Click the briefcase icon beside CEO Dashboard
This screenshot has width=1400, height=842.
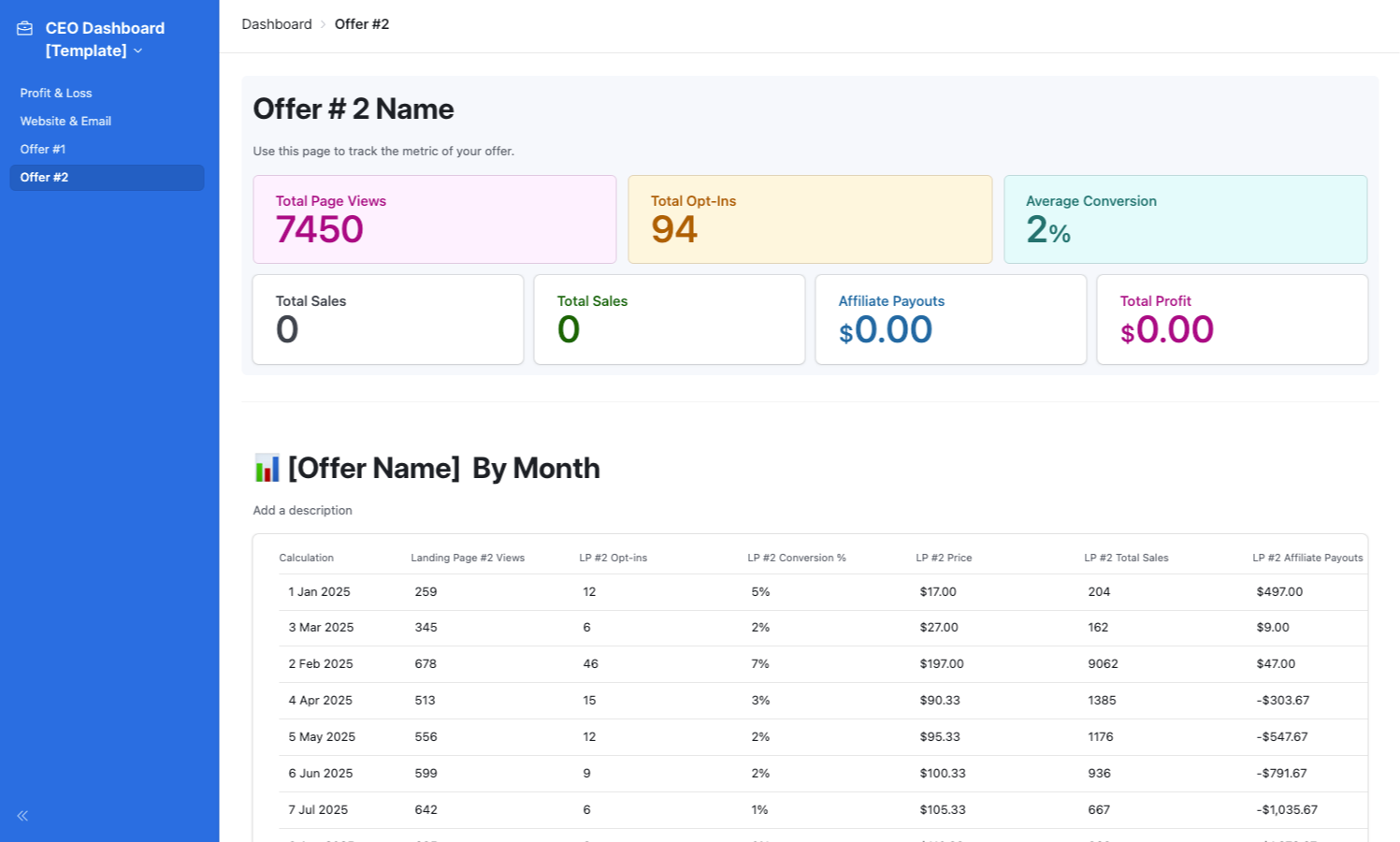coord(25,29)
